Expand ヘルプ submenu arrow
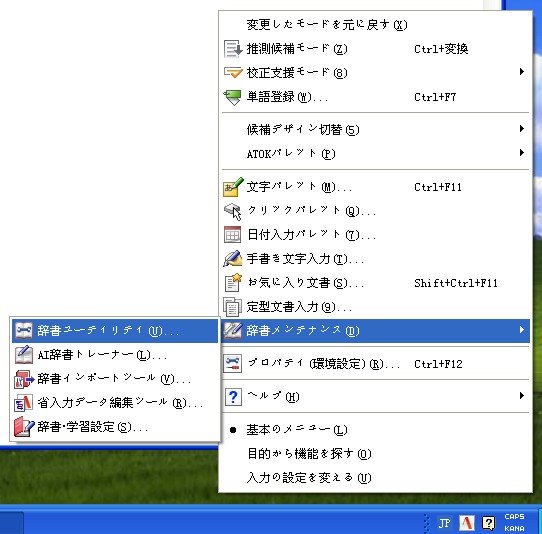 522,396
